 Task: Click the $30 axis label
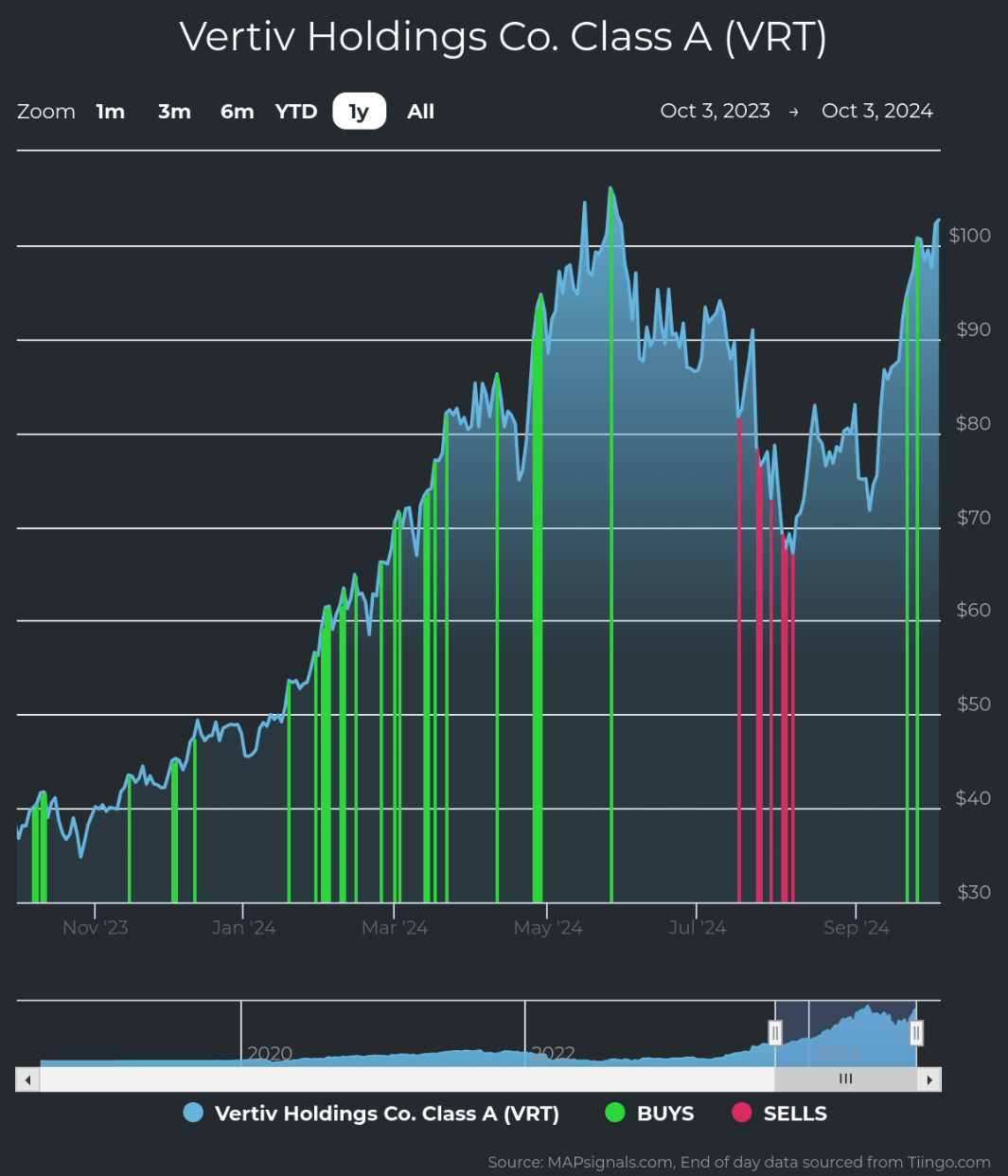click(x=974, y=892)
